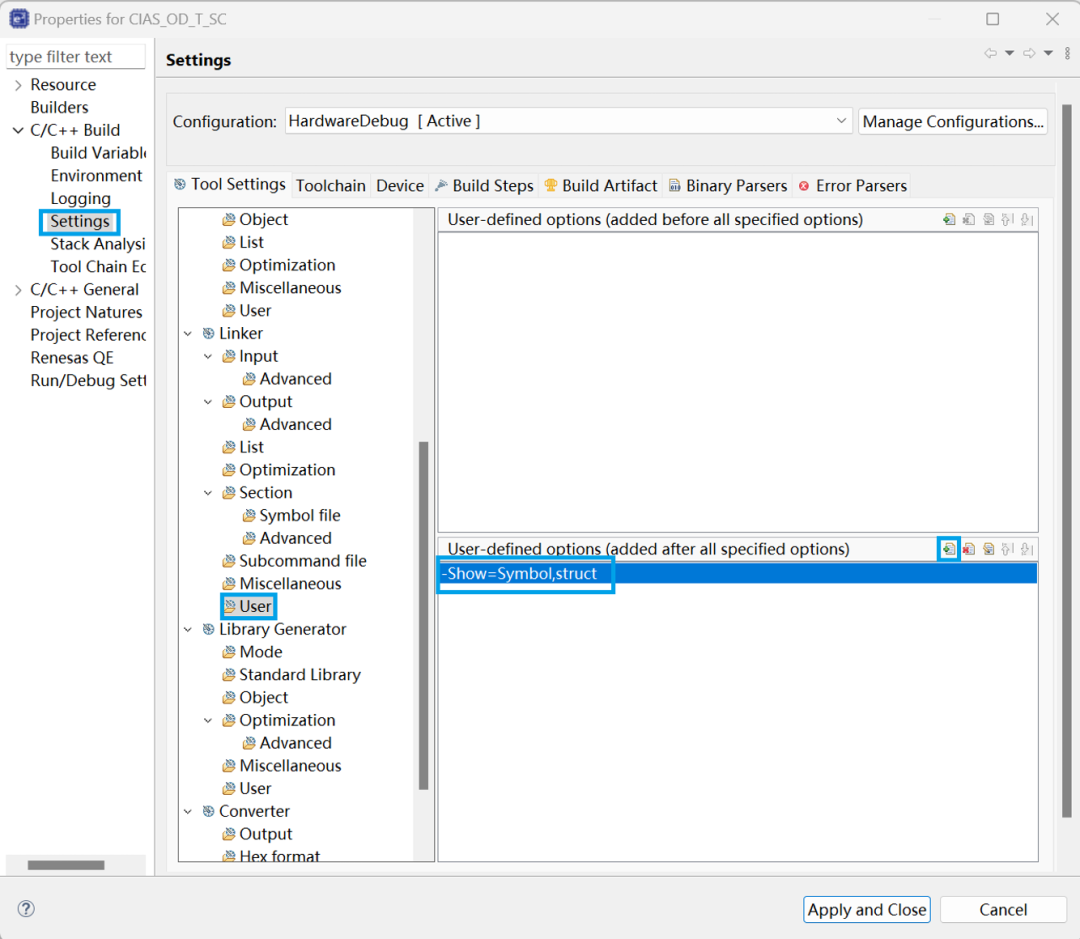Add an option to the before-all-options list

tap(949, 220)
